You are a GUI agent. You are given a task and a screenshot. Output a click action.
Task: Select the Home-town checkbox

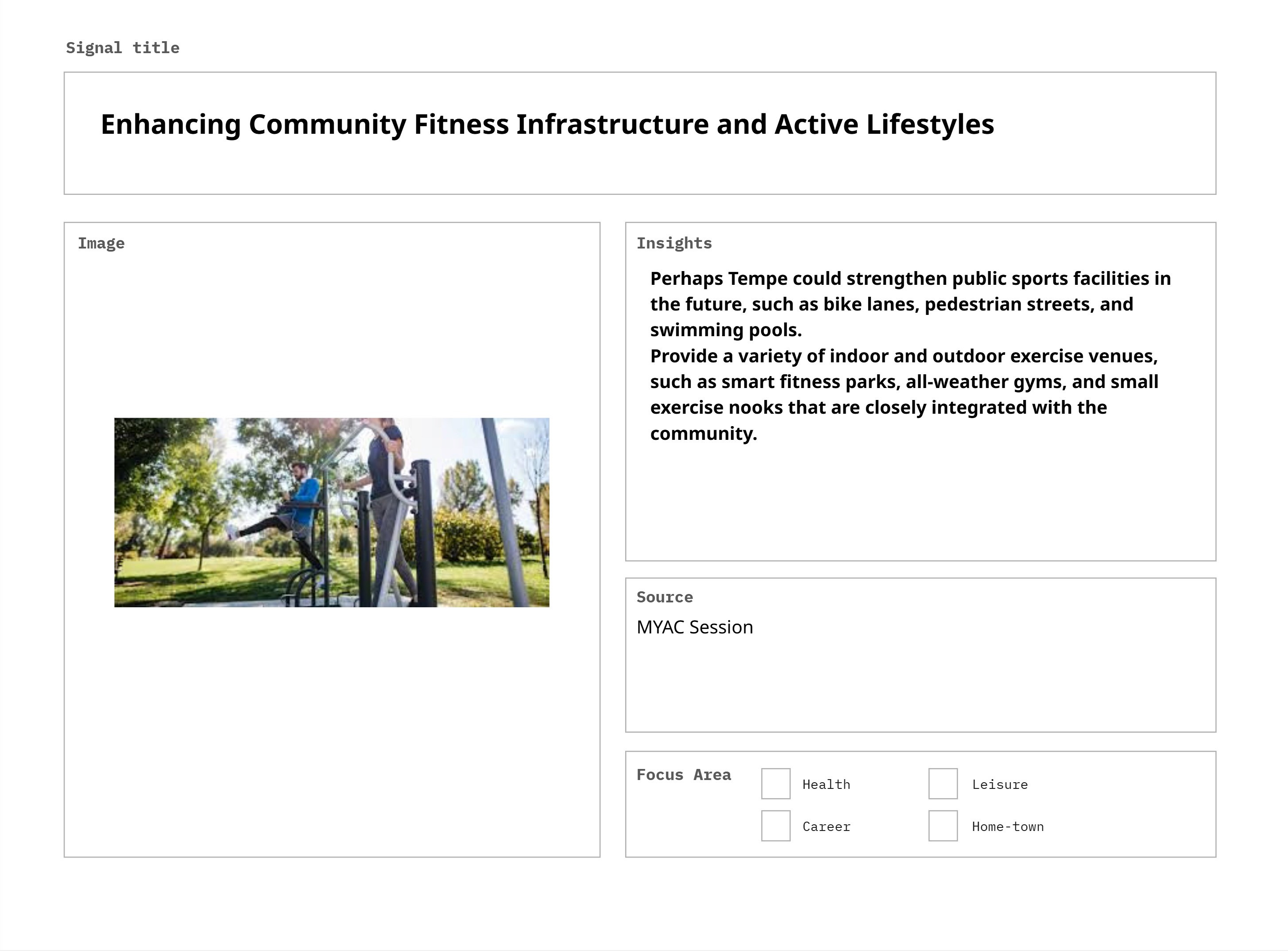point(942,826)
